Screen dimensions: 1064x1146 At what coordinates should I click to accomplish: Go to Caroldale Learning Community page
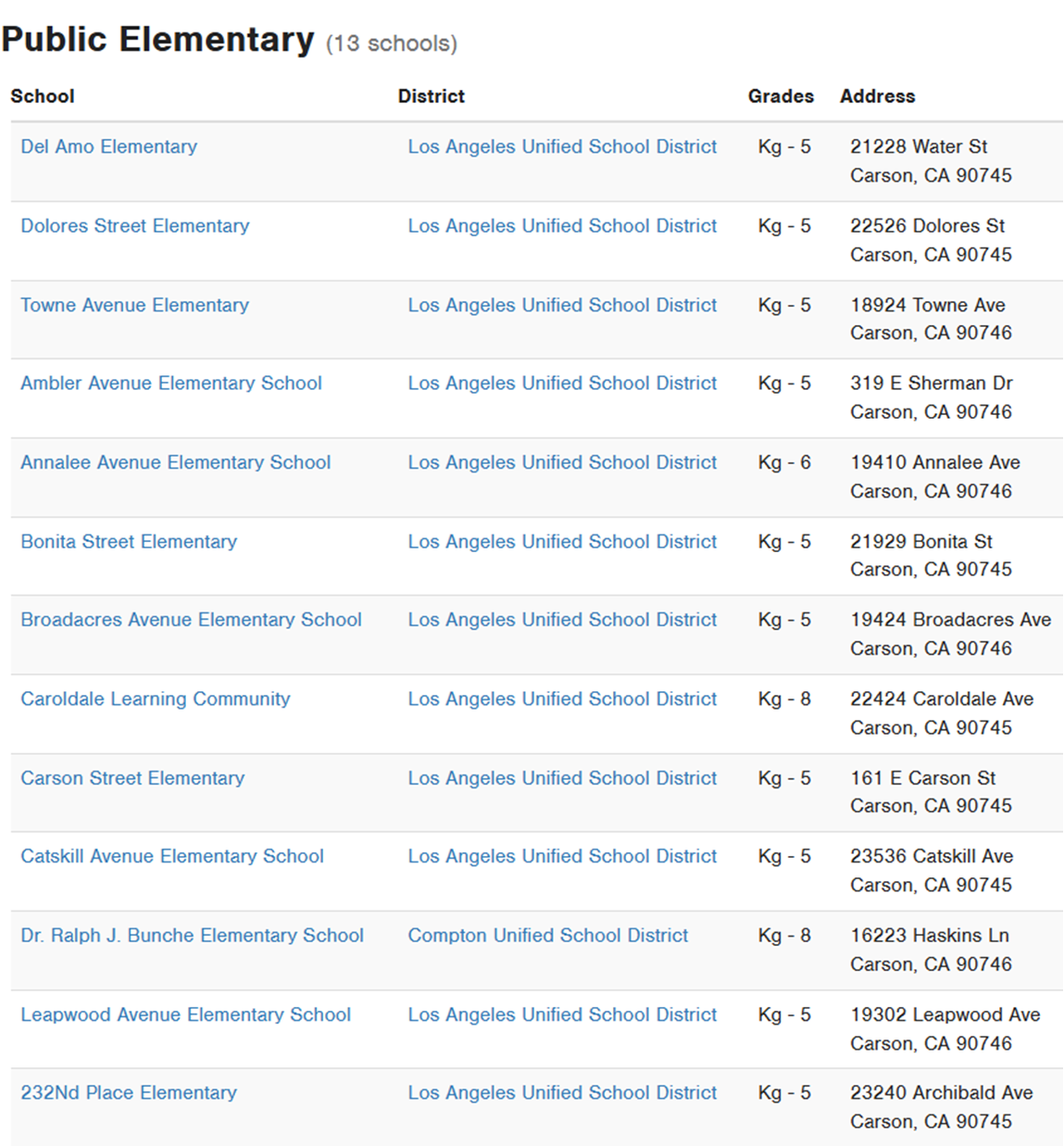click(156, 699)
